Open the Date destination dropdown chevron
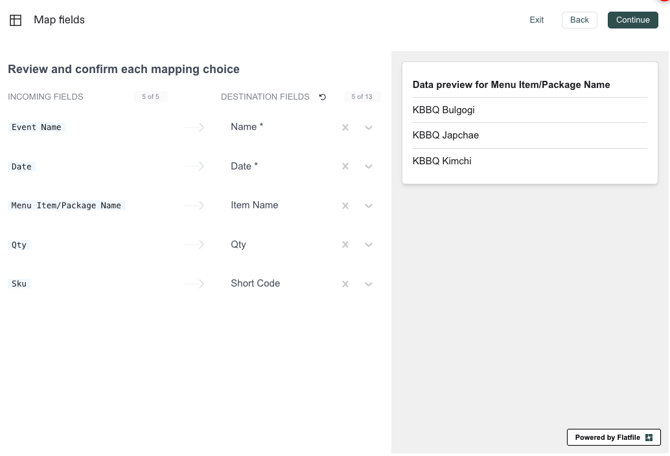The width and height of the screenshot is (670, 456). [369, 167]
